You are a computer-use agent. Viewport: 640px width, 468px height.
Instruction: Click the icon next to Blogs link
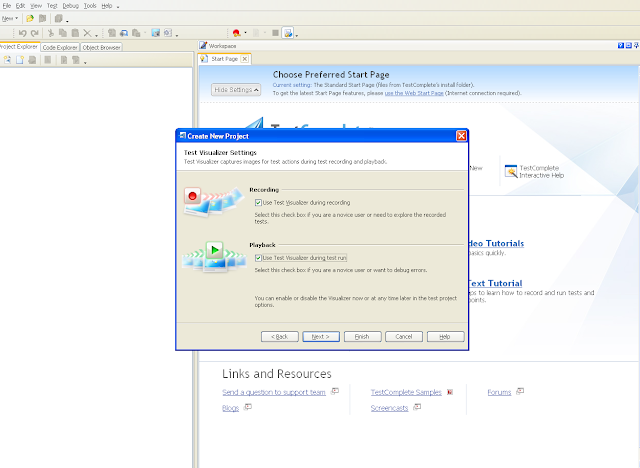click(x=248, y=406)
